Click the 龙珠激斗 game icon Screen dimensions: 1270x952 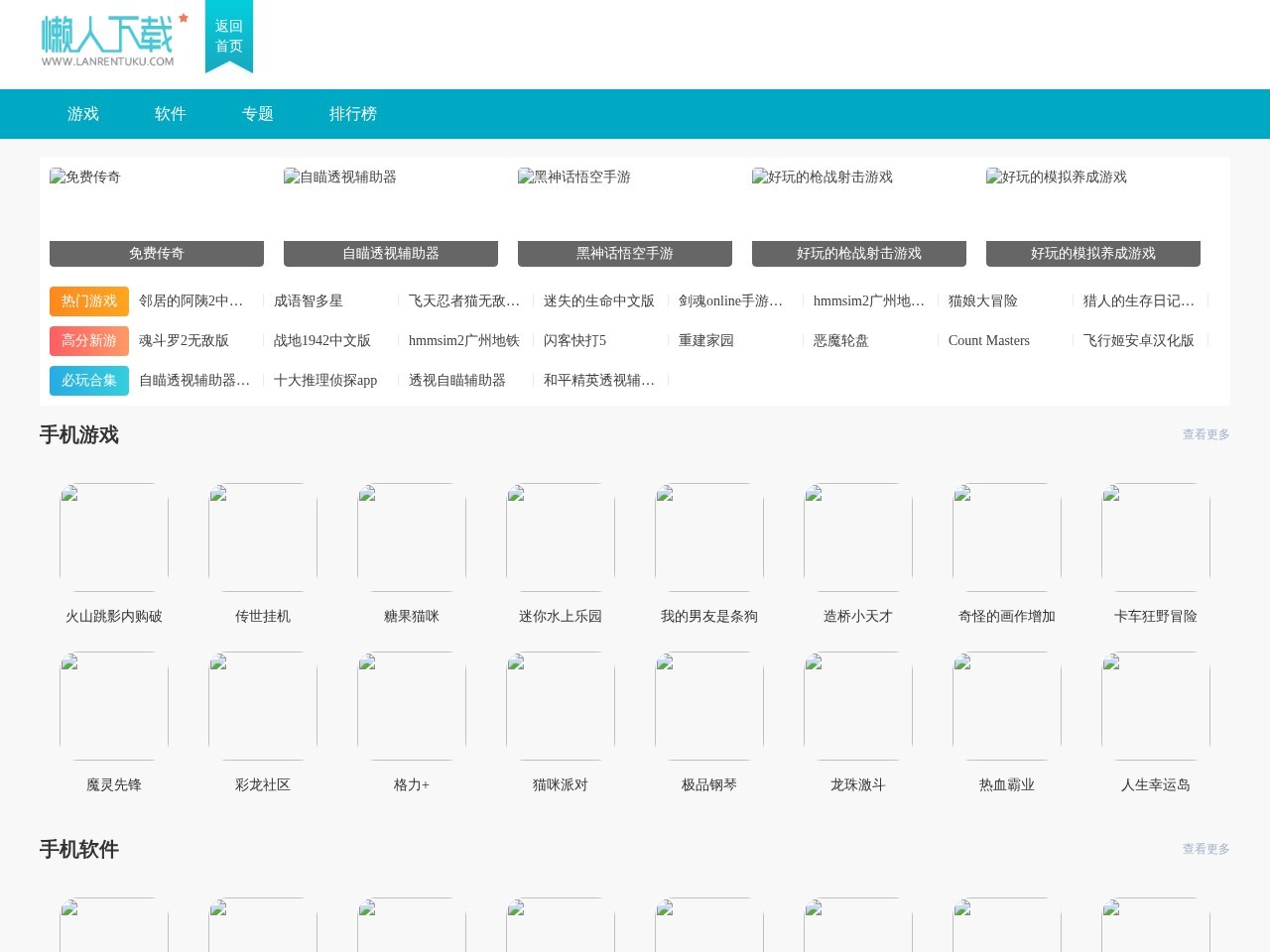click(x=858, y=706)
